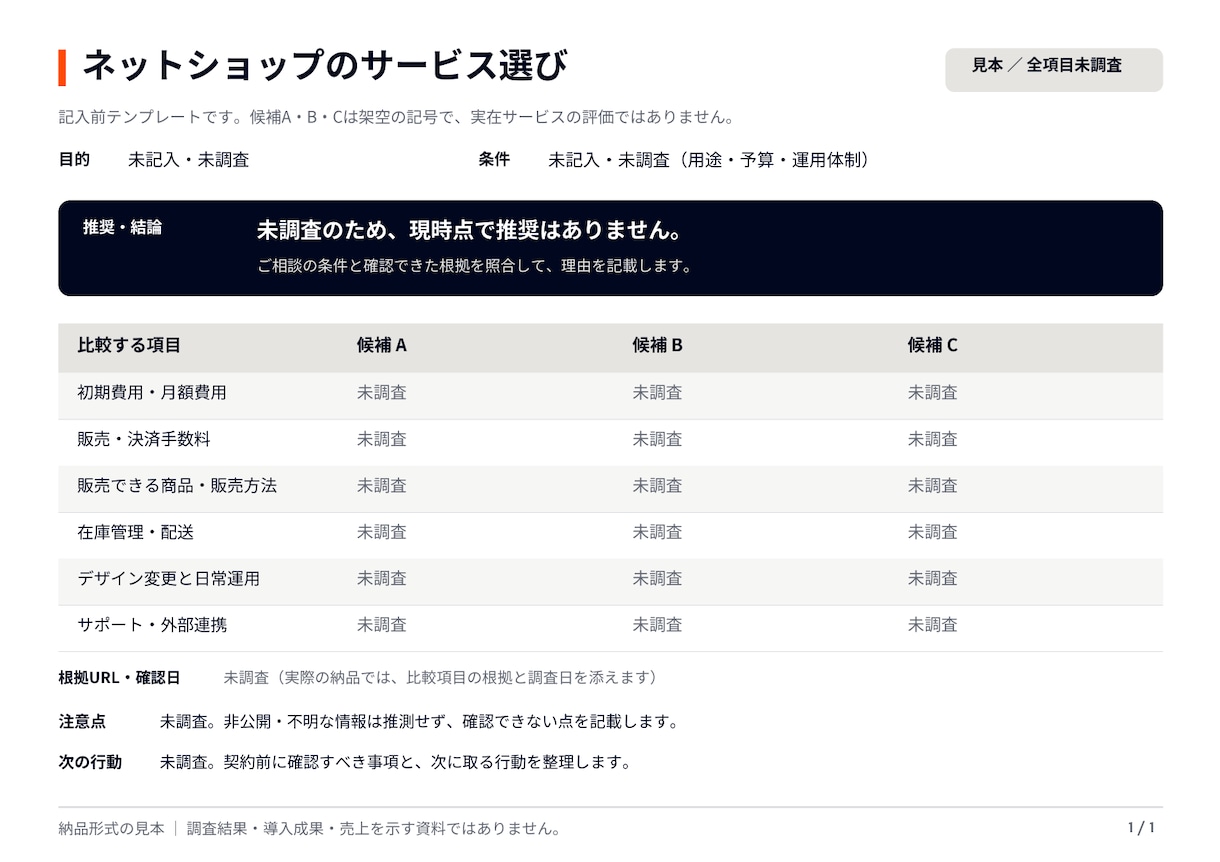The image size is (1220, 862).
Task: Click the 見本／全項目未調査 badge
Action: coord(1054,70)
